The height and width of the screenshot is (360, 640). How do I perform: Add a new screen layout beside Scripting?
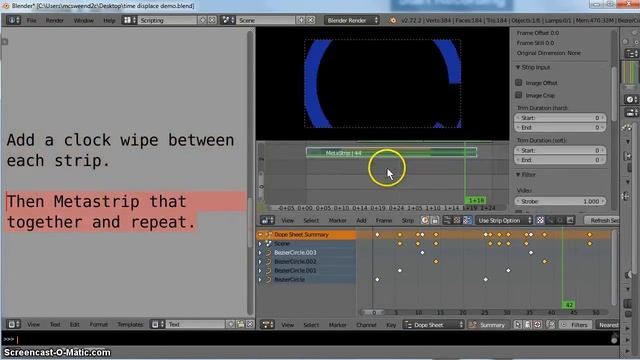coord(203,20)
